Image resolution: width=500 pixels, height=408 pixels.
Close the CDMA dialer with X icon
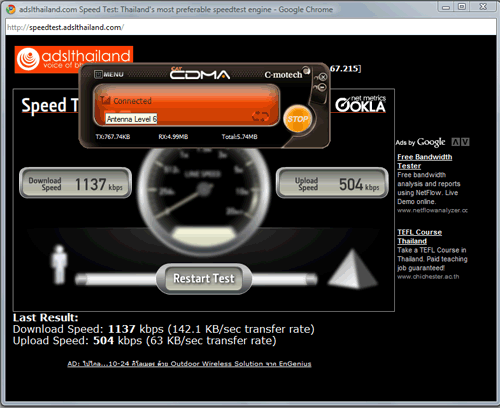pyautogui.click(x=323, y=77)
